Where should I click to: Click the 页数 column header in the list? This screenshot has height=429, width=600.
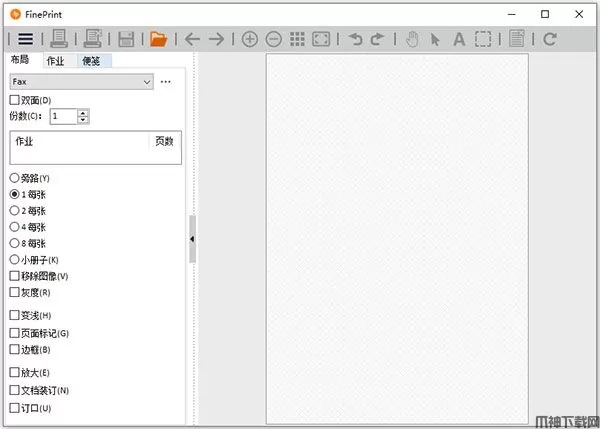[164, 141]
